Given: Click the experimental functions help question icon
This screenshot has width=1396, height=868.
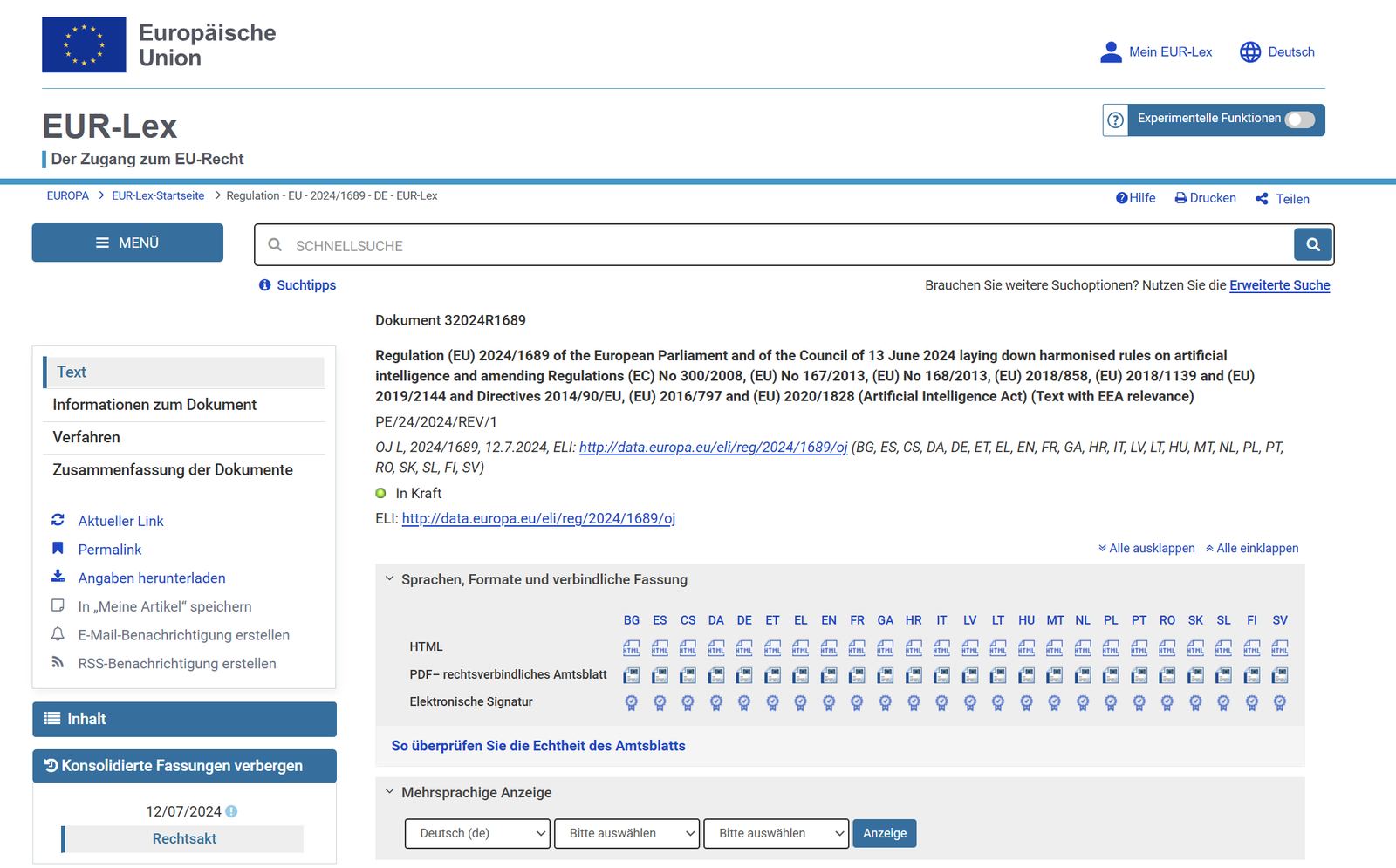Looking at the screenshot, I should [x=1115, y=120].
